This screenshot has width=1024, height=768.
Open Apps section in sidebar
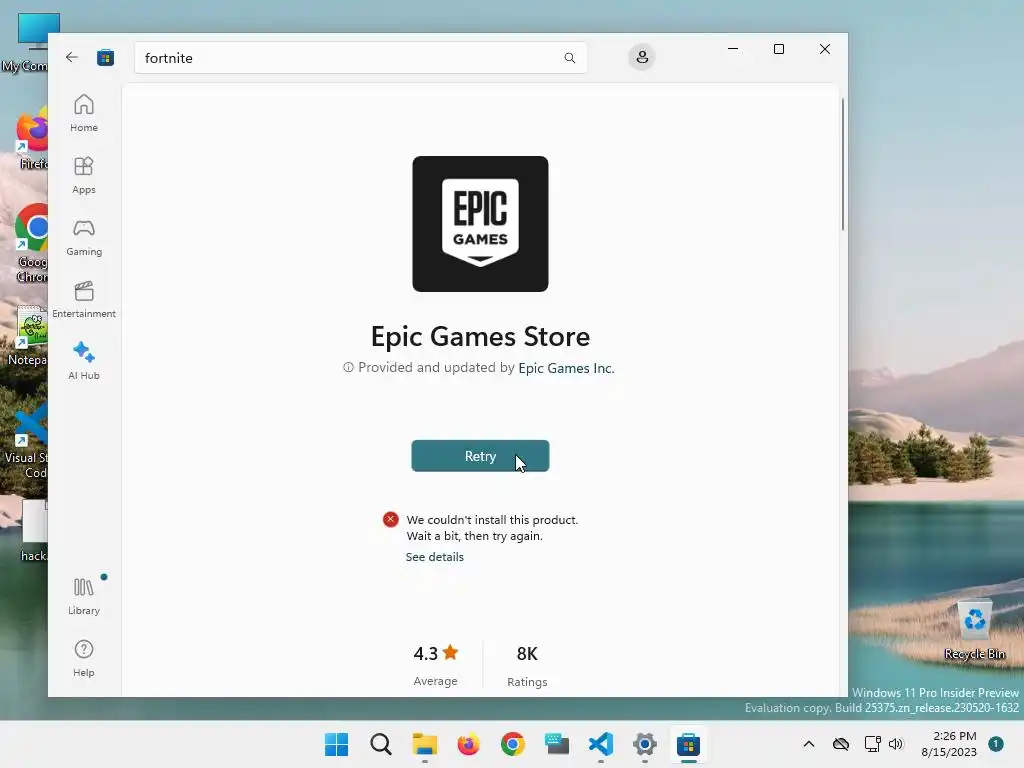(x=84, y=175)
